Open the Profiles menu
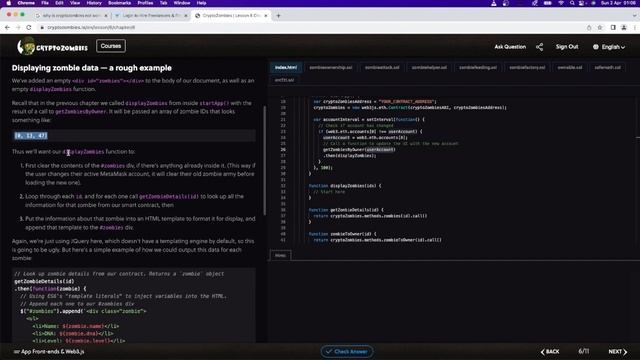 (145, 3)
